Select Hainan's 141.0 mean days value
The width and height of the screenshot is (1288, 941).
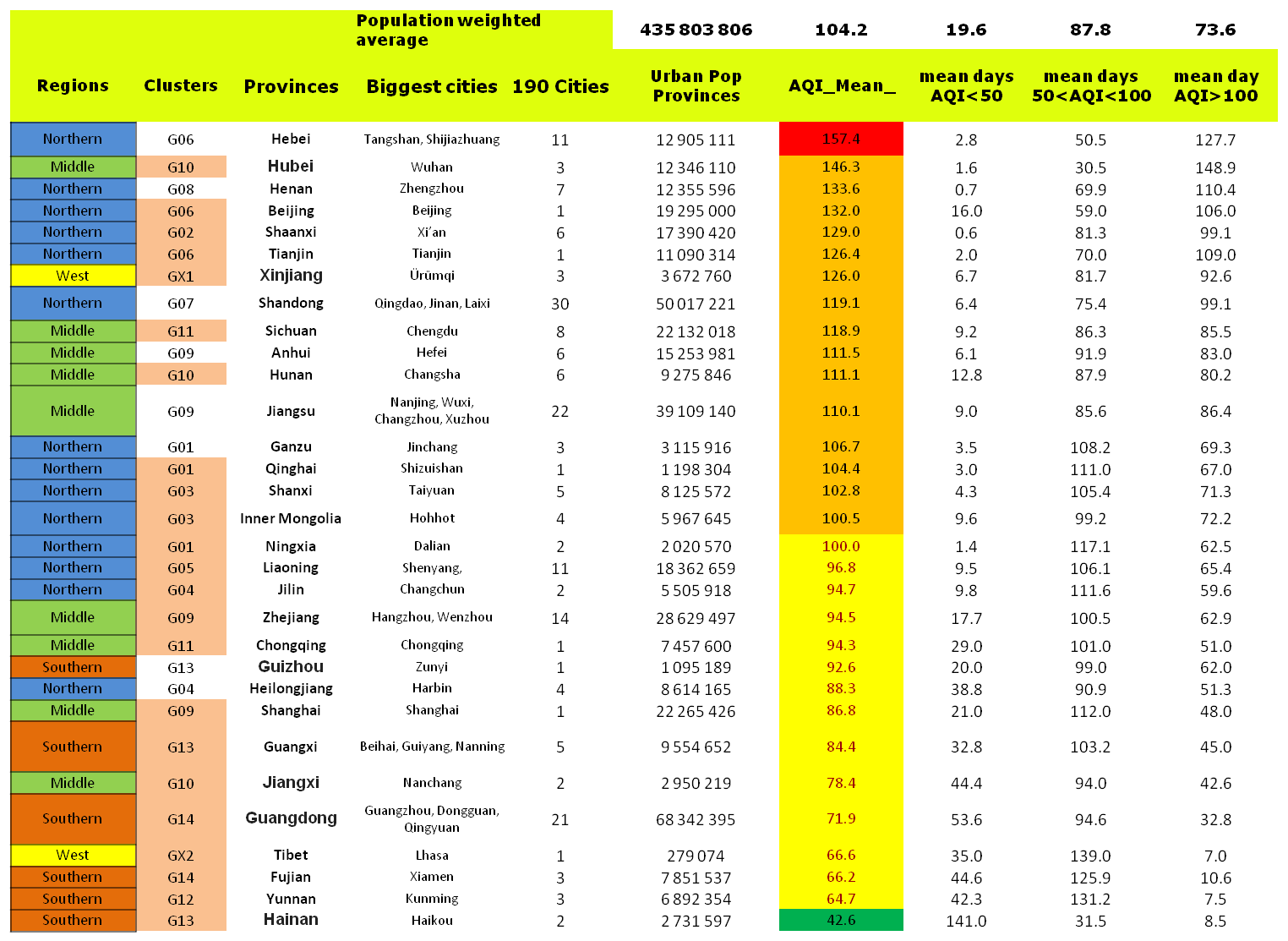(x=966, y=921)
